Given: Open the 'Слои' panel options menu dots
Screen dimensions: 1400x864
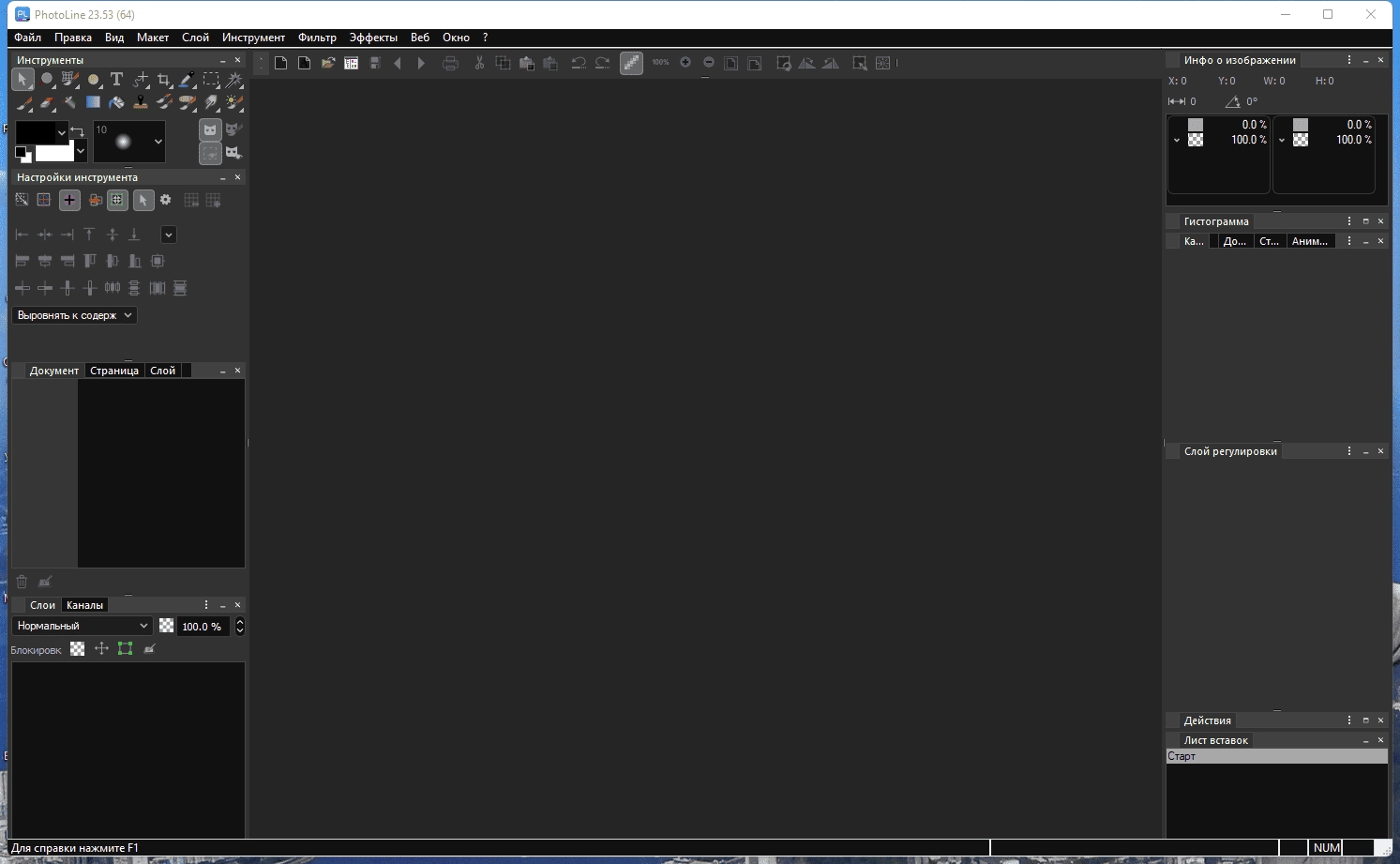Looking at the screenshot, I should point(206,605).
